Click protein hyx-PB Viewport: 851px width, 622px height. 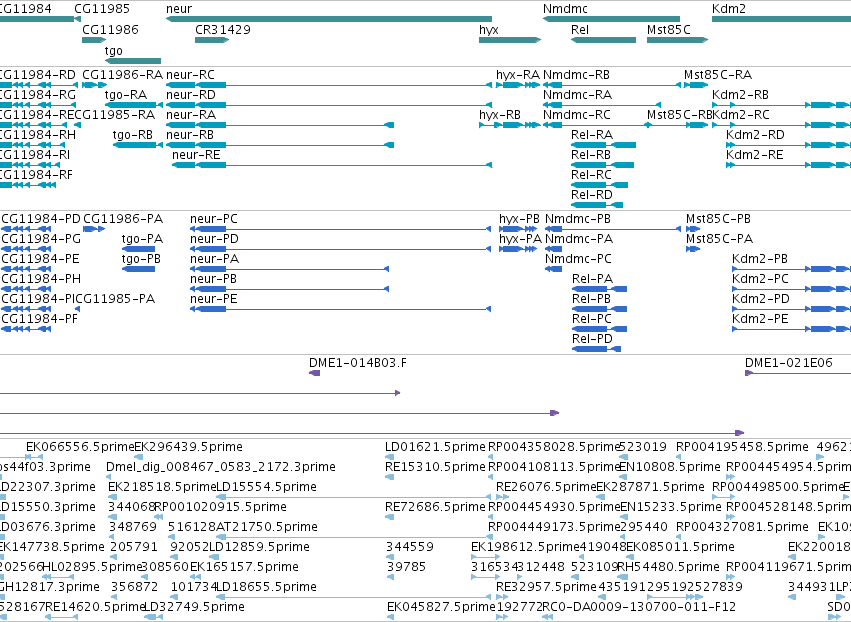point(518,230)
